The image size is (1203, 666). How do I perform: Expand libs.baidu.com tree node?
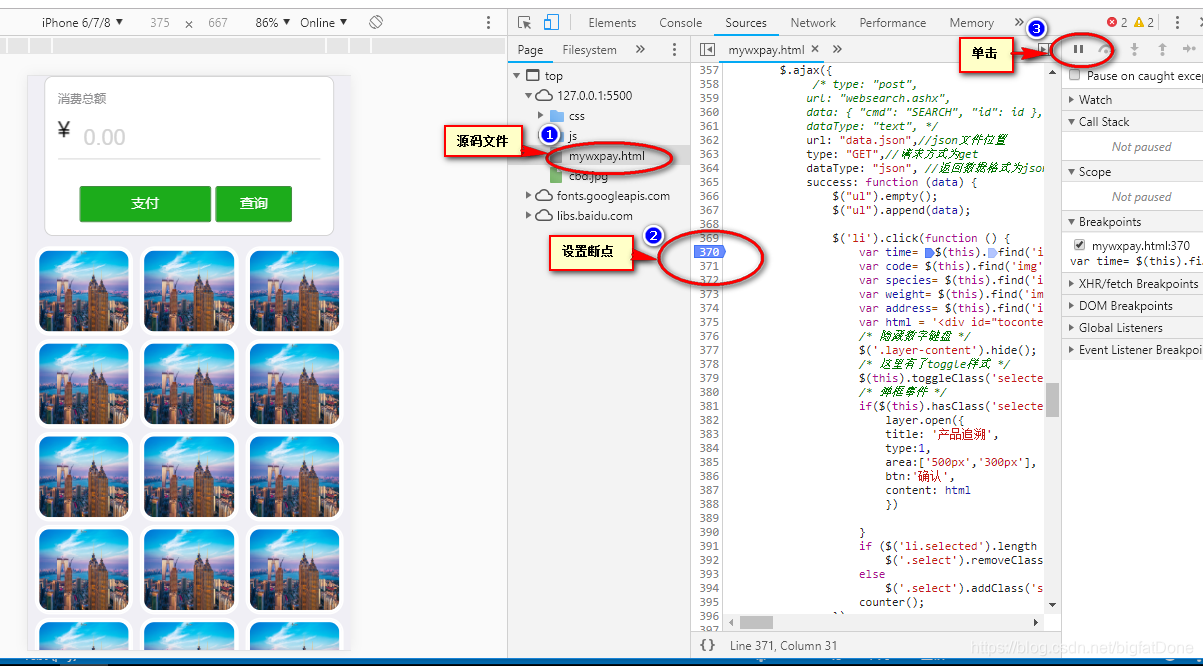pyautogui.click(x=529, y=215)
